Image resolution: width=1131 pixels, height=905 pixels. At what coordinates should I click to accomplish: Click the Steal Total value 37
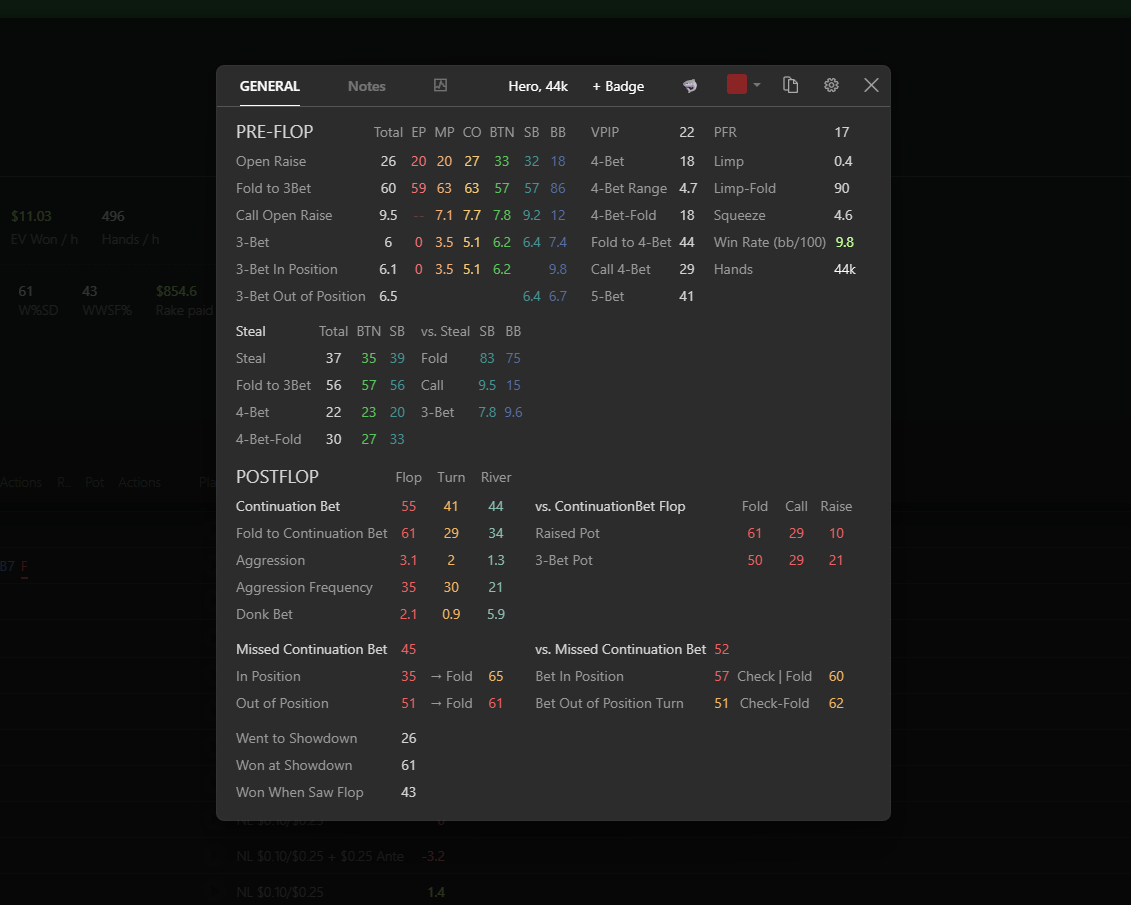point(333,358)
